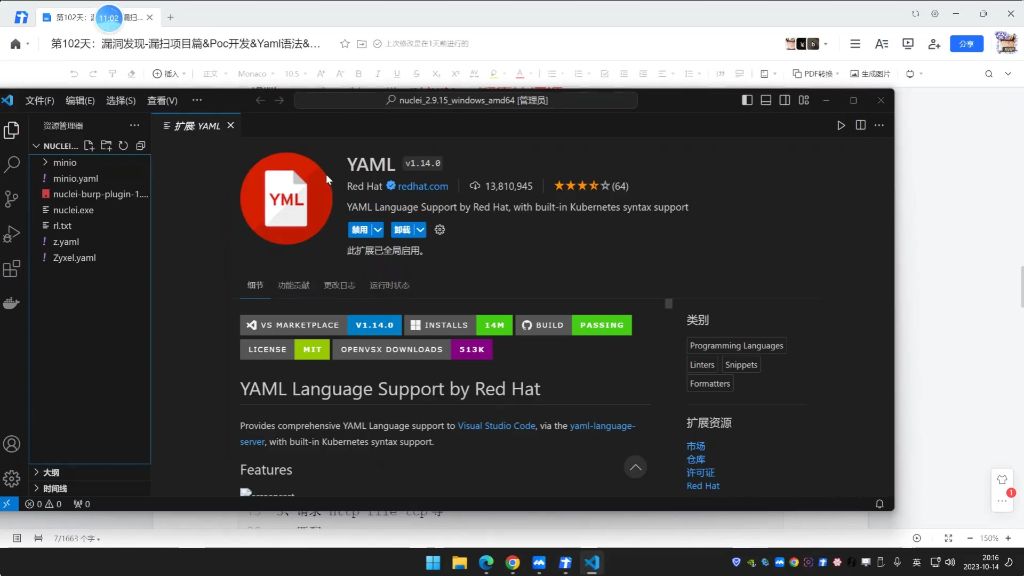The height and width of the screenshot is (576, 1024).
Task: Open customize layout icon
Action: coord(804,100)
